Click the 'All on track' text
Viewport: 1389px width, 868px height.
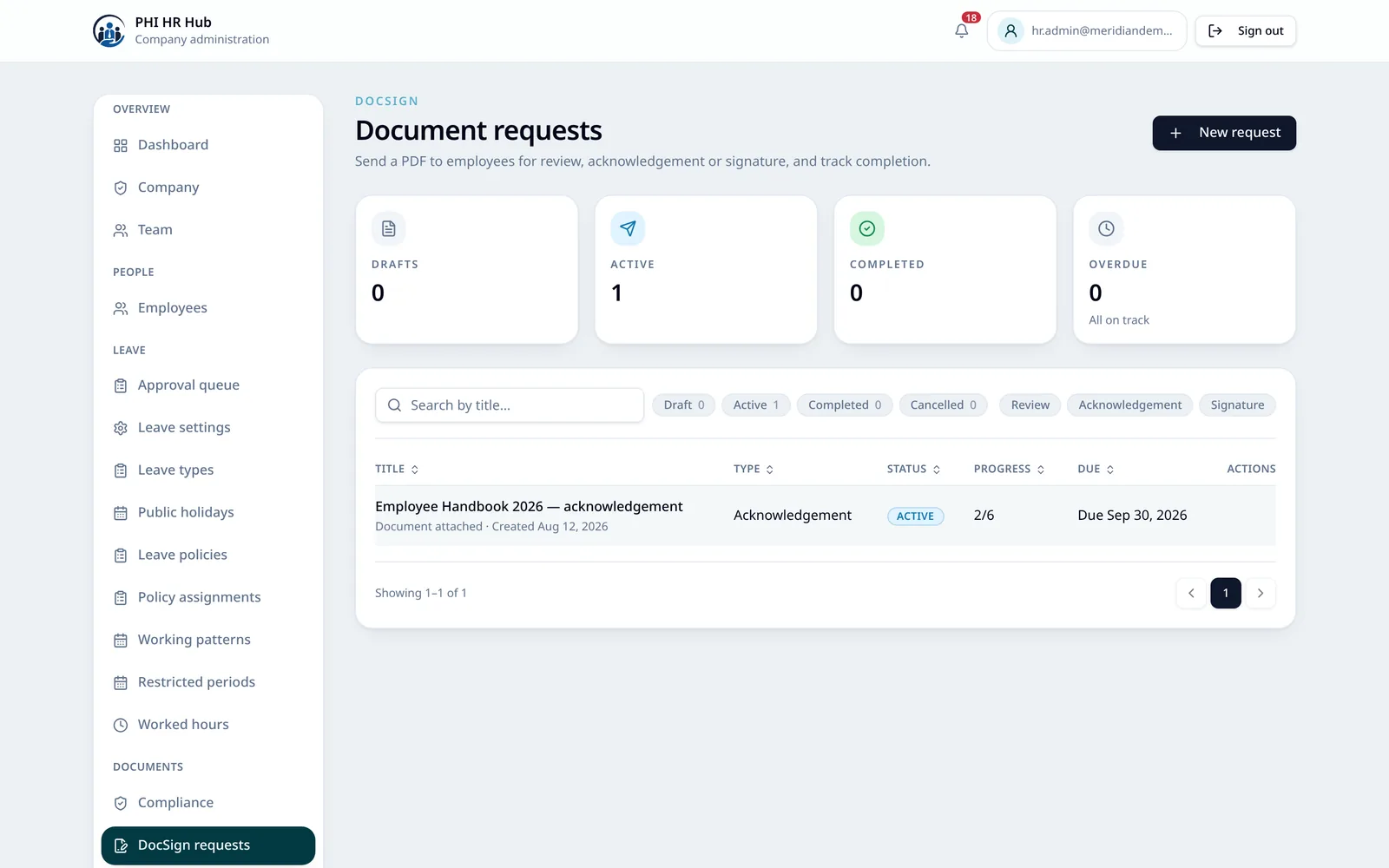tap(1119, 320)
